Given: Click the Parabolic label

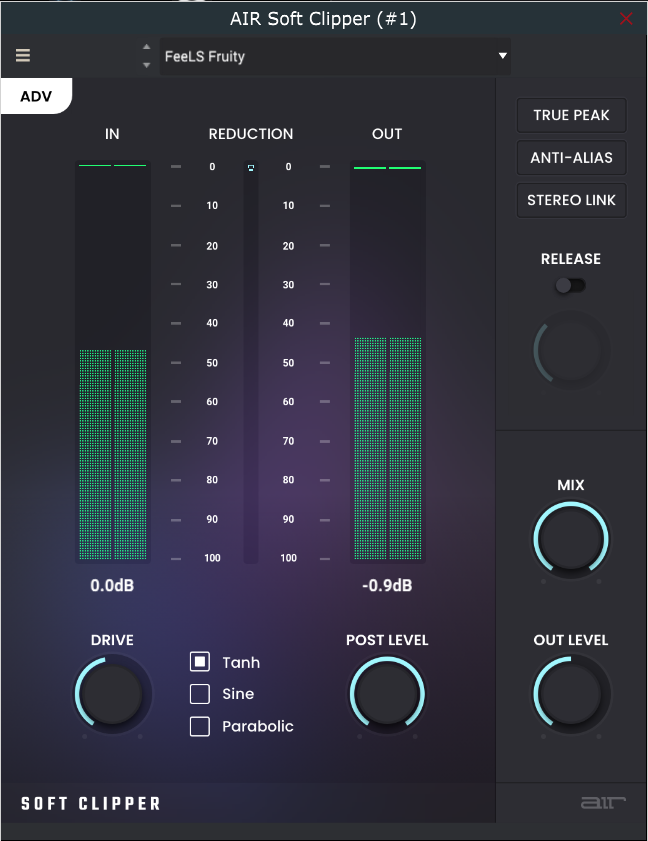Looking at the screenshot, I should (x=258, y=726).
